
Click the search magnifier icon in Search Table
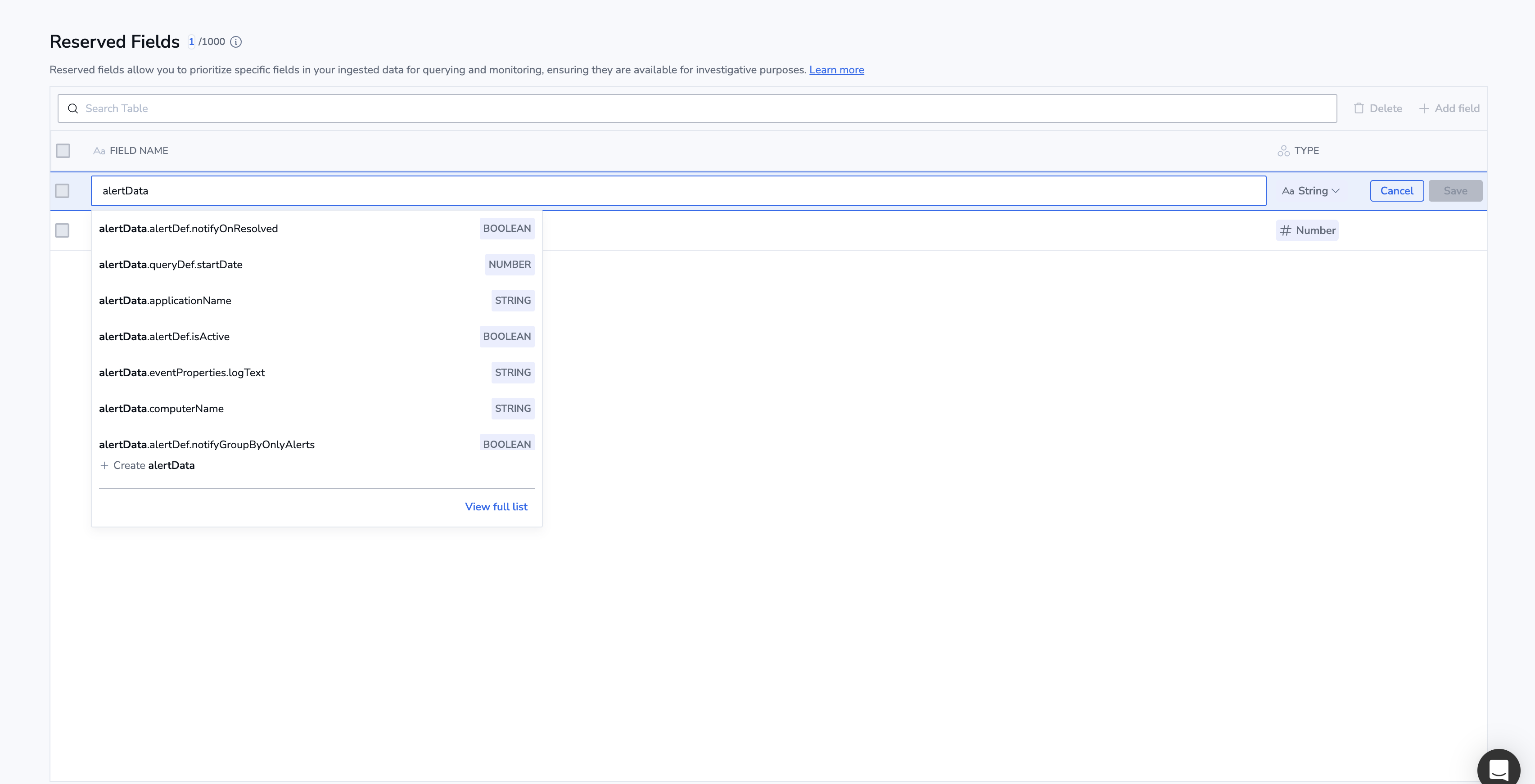tap(72, 108)
